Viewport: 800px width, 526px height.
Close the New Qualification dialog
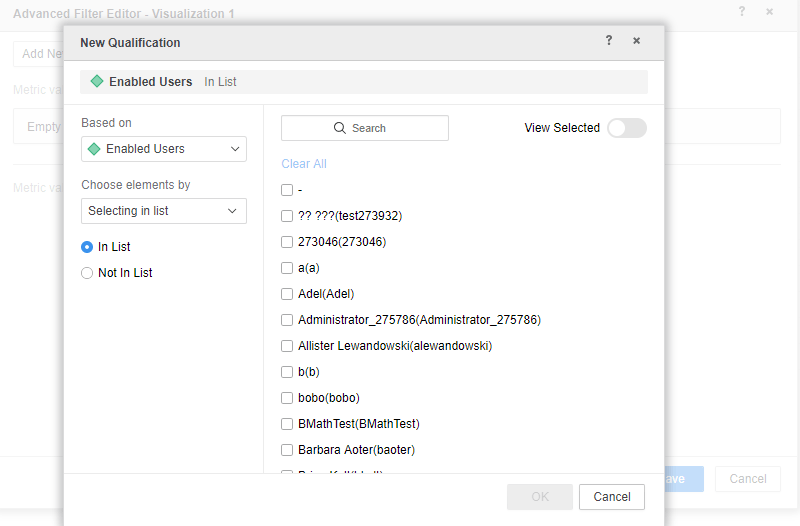pos(636,42)
